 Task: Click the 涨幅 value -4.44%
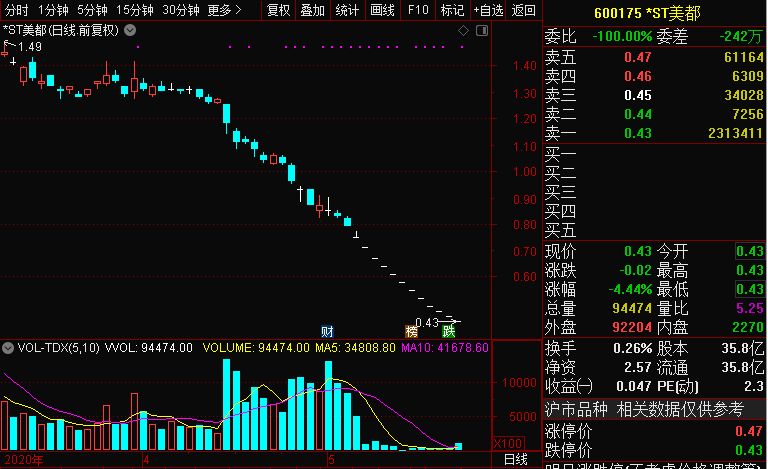point(630,289)
